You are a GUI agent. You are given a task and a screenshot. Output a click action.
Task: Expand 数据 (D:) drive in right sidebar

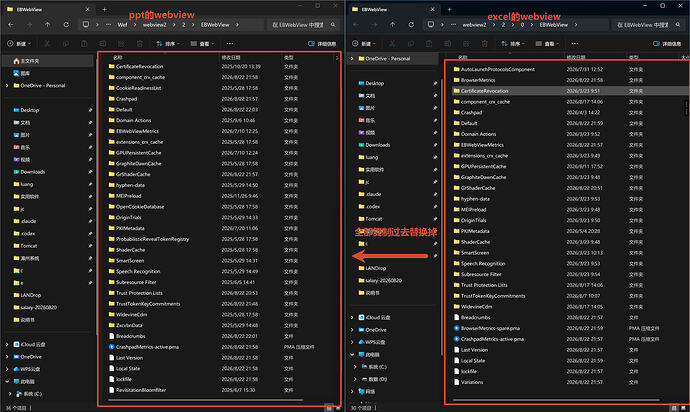(x=356, y=379)
